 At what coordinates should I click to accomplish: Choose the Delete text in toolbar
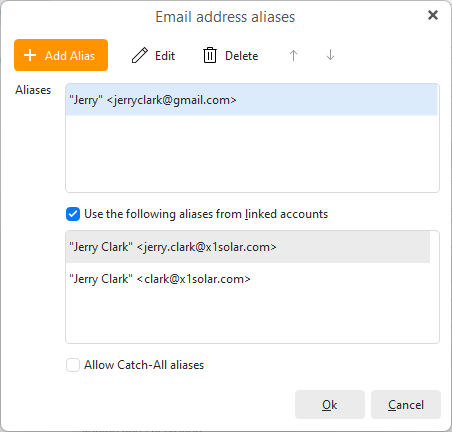coord(242,56)
